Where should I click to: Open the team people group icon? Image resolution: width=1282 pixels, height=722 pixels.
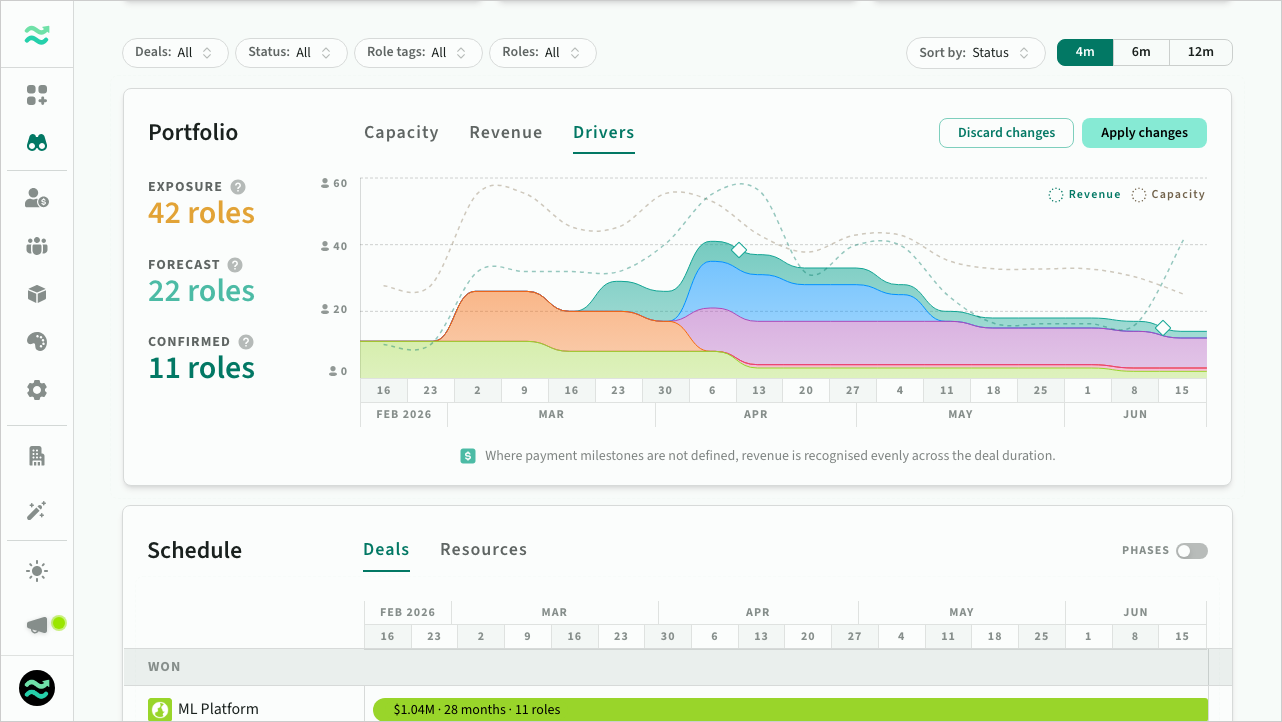click(x=37, y=246)
